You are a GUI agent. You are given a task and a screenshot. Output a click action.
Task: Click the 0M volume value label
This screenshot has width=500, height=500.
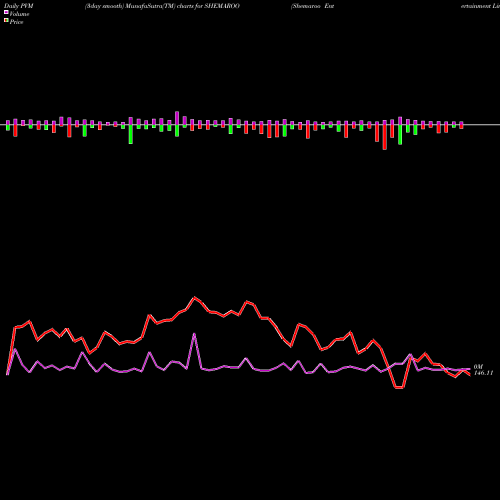point(478,367)
